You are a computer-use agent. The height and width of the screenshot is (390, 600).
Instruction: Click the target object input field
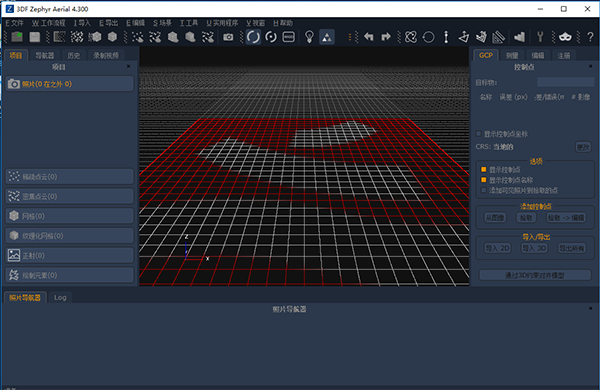(x=566, y=82)
